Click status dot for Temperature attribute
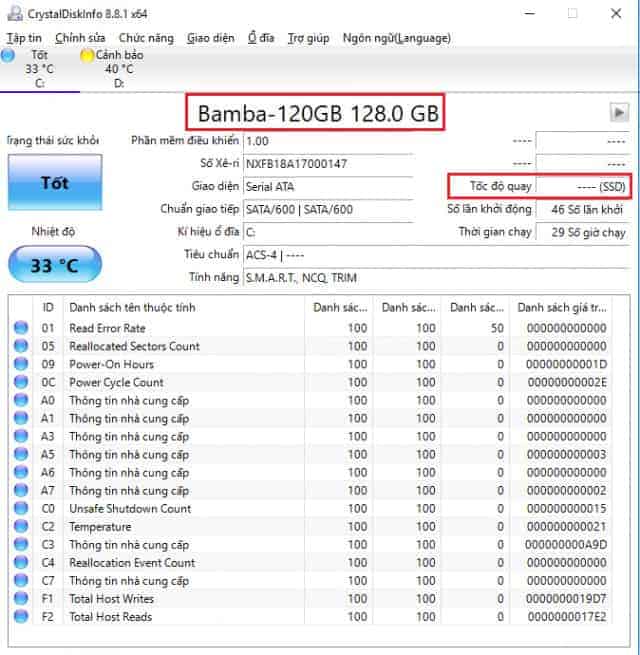The image size is (640, 655). (21, 526)
